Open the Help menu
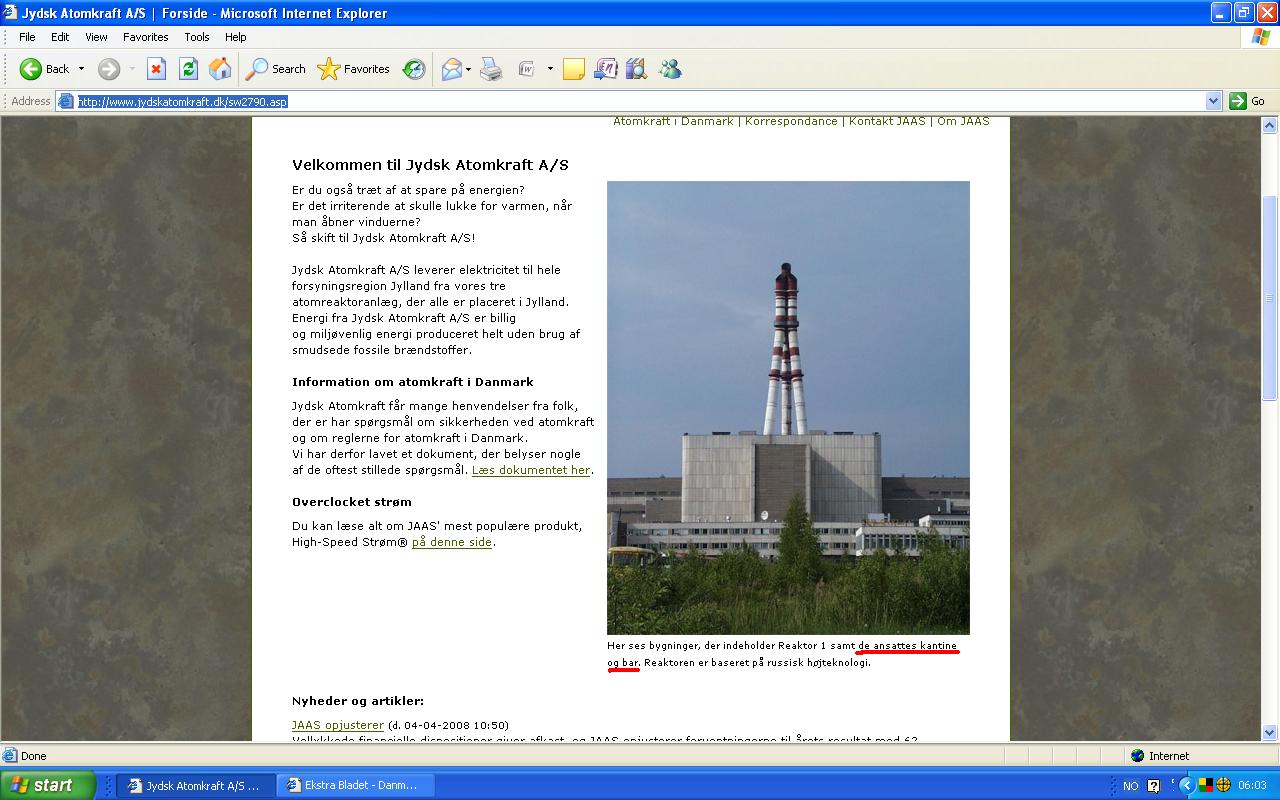 coord(235,37)
